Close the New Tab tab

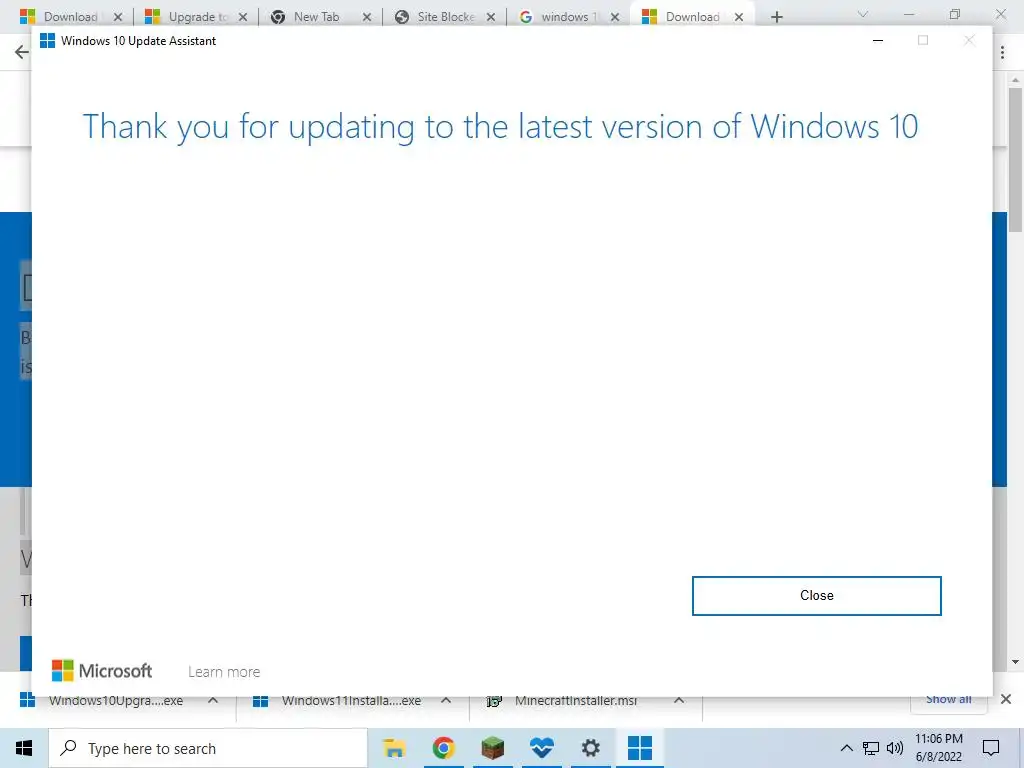(x=367, y=17)
